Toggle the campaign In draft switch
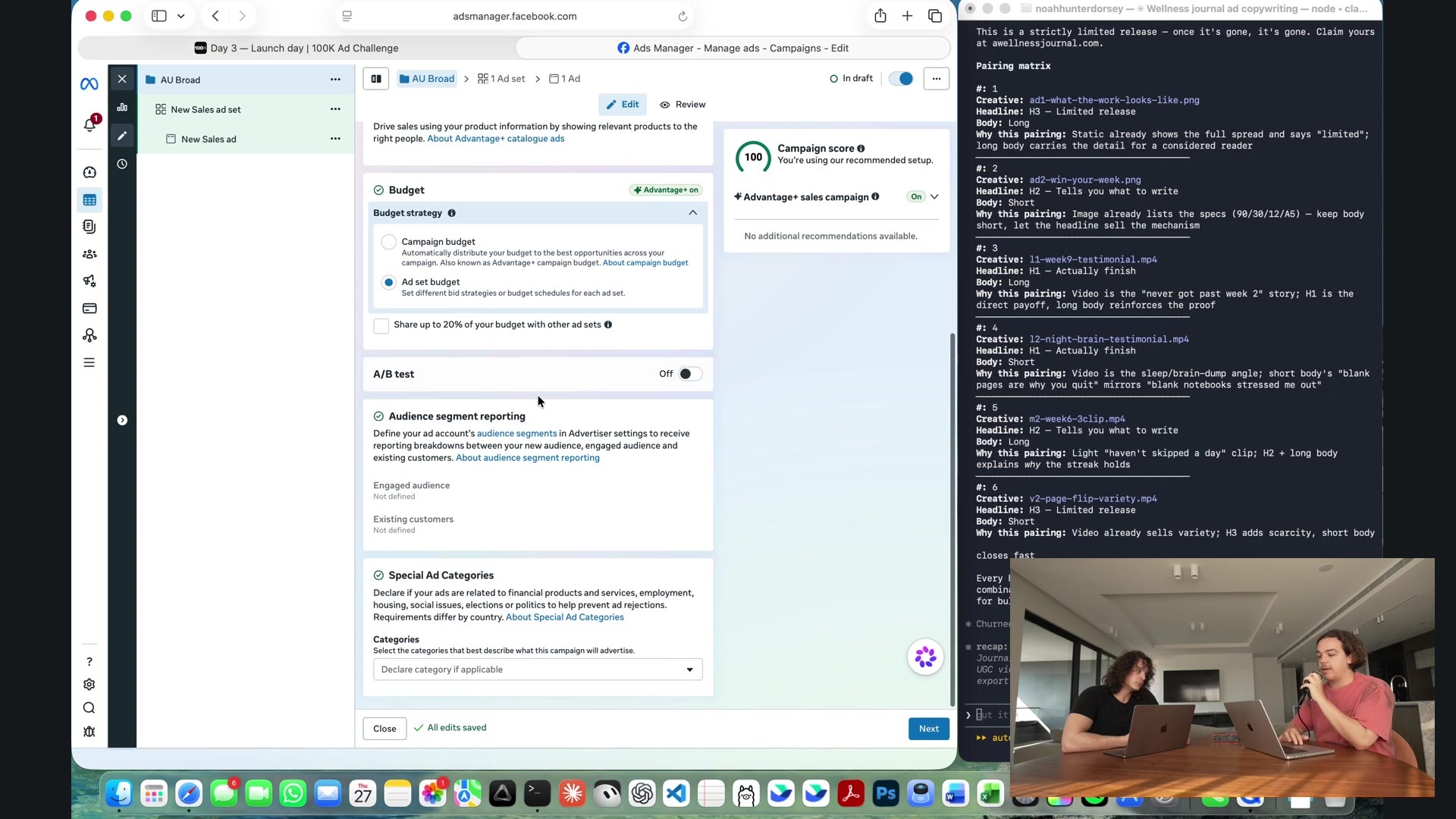1456x819 pixels. 901,79
